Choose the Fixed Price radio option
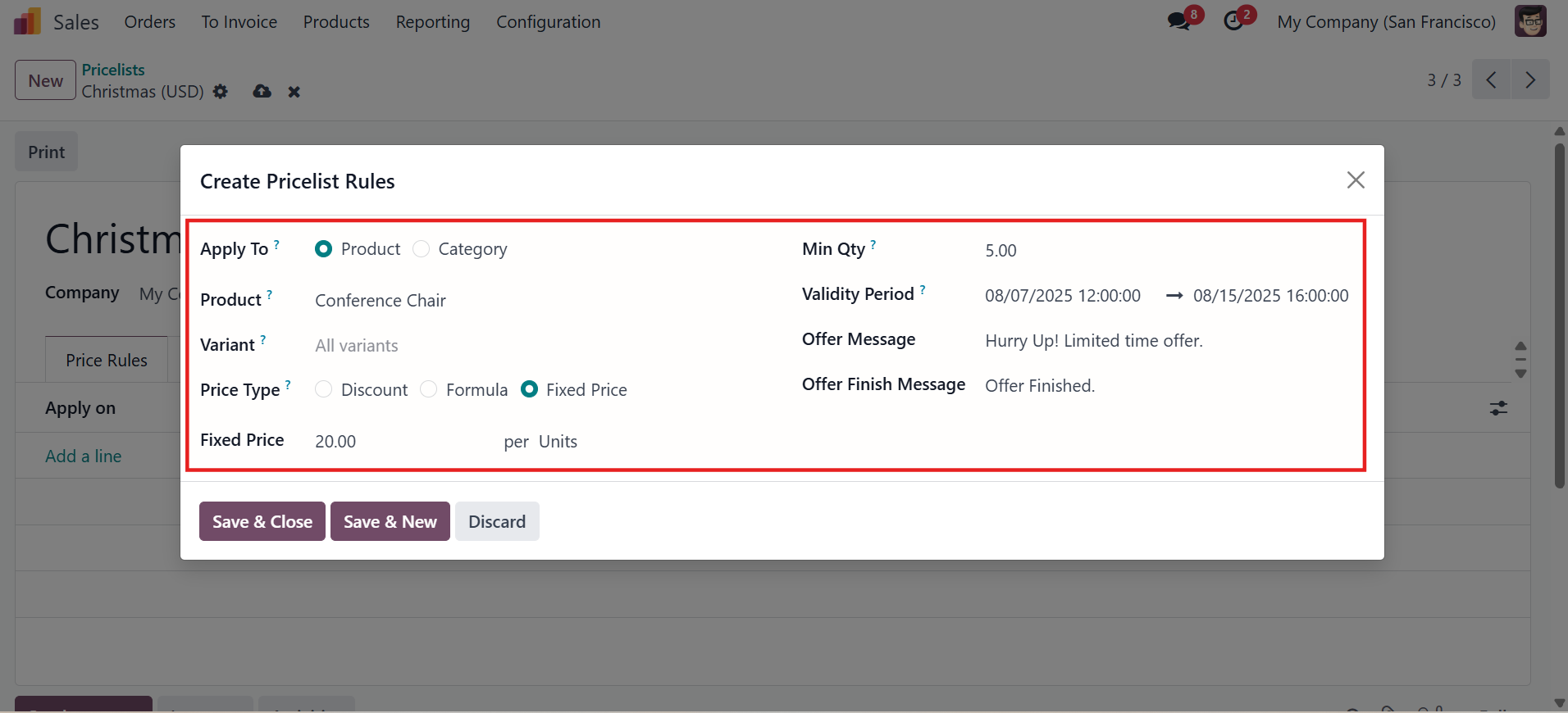 pos(529,389)
